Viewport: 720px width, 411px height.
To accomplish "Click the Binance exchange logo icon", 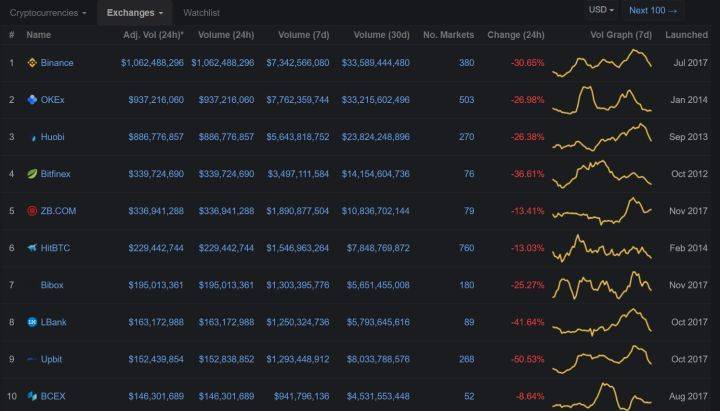I will tap(32, 63).
